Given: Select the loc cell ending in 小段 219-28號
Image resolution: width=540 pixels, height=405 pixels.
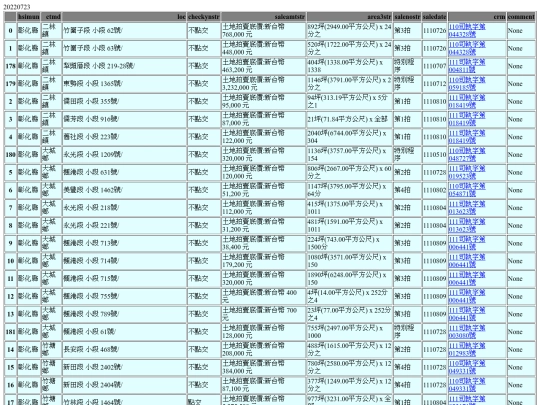Looking at the screenshot, I should [124, 66].
